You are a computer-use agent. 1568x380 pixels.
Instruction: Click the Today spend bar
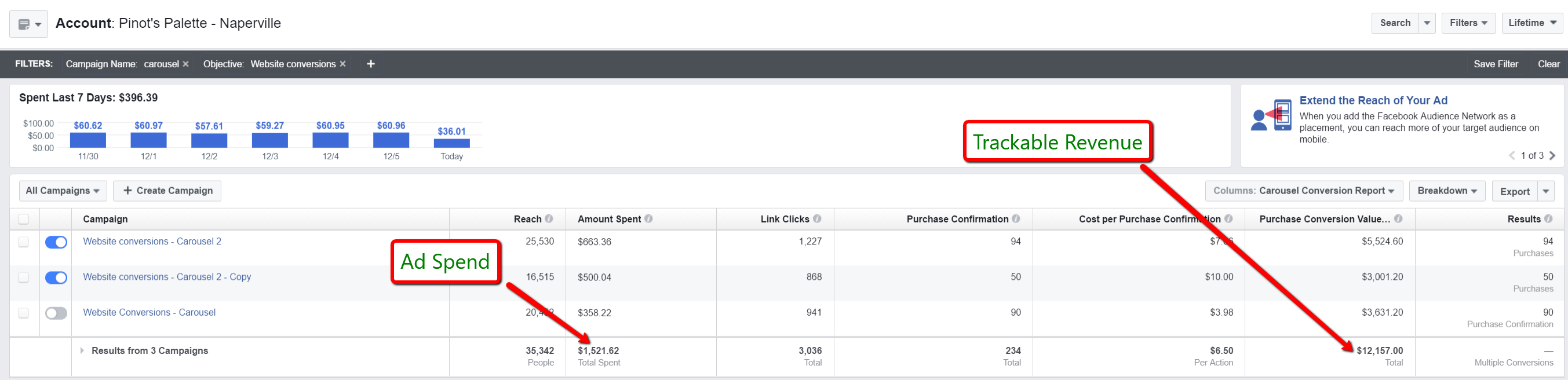[x=451, y=143]
